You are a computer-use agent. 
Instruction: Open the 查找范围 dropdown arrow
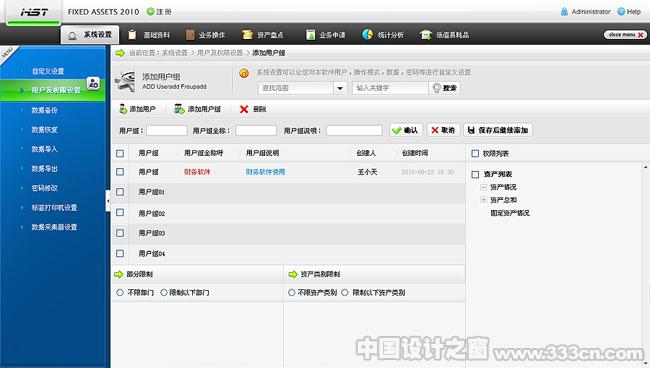click(x=340, y=88)
